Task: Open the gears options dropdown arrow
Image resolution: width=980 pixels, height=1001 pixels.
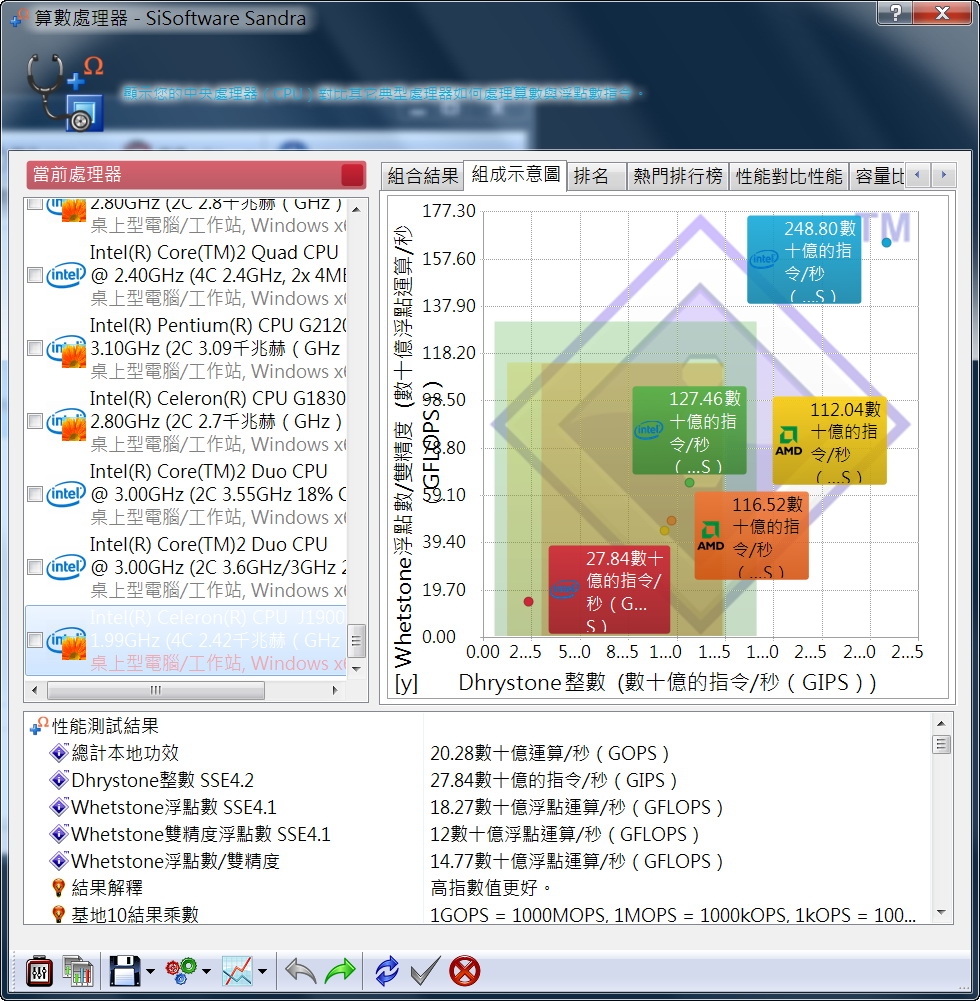Action: click(x=206, y=972)
